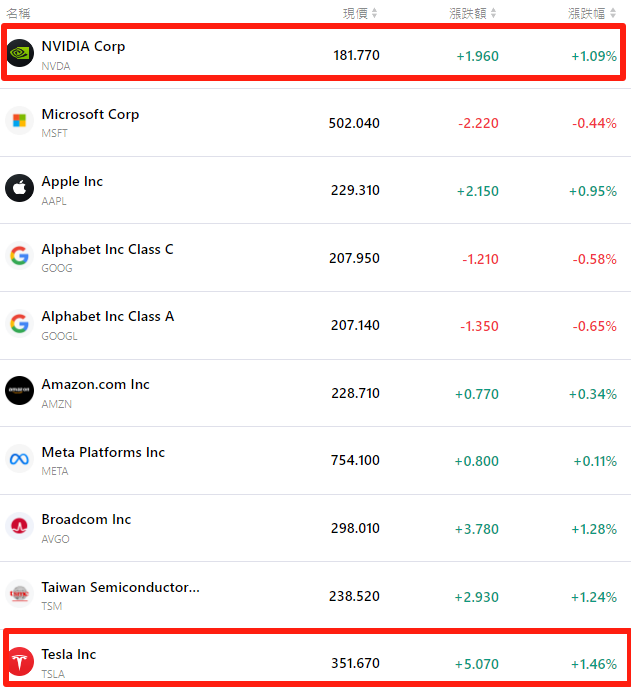This screenshot has height=689, width=631.
Task: Open Taiwan Semiconductor stock name
Action: coord(120,587)
